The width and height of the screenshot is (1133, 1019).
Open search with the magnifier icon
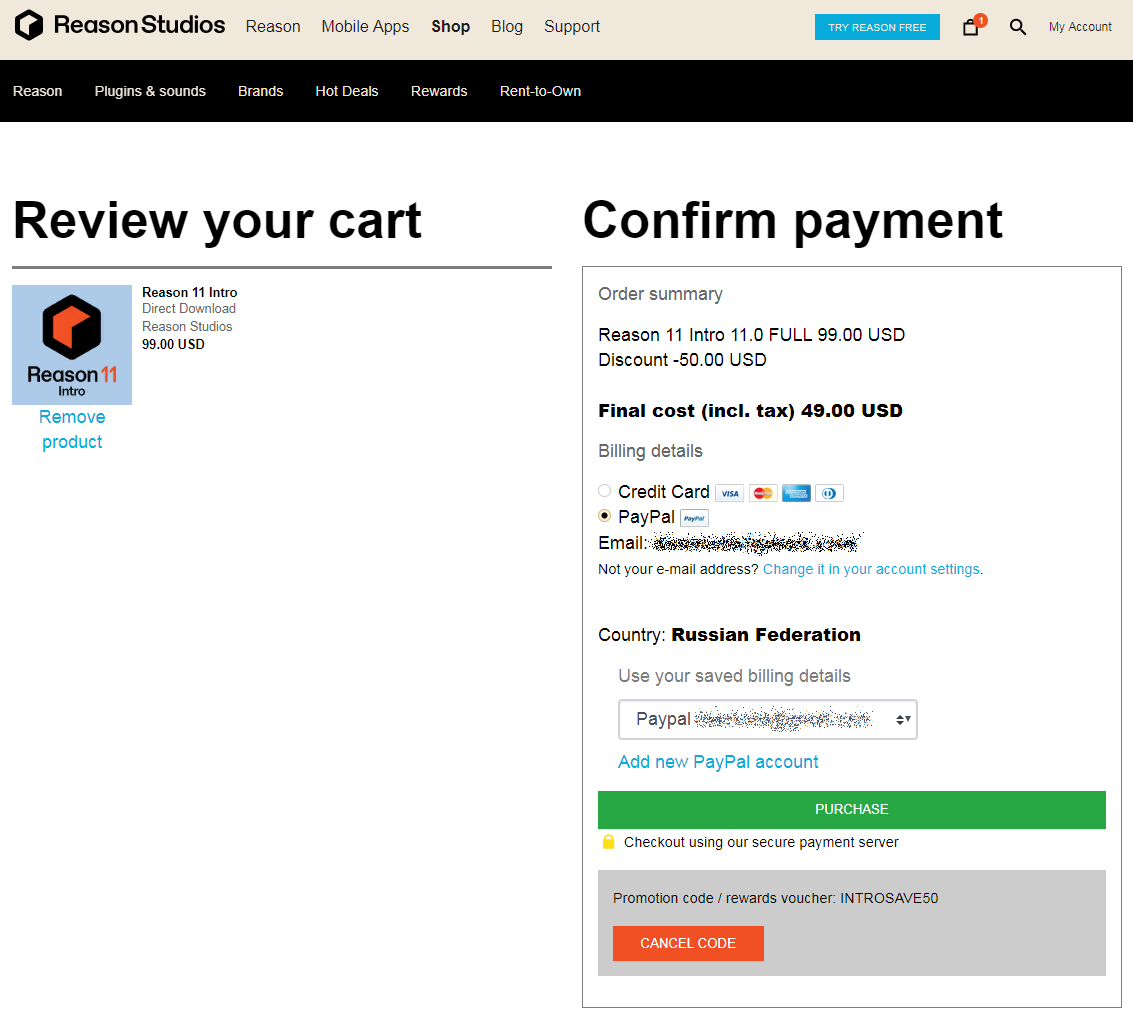click(x=1017, y=27)
